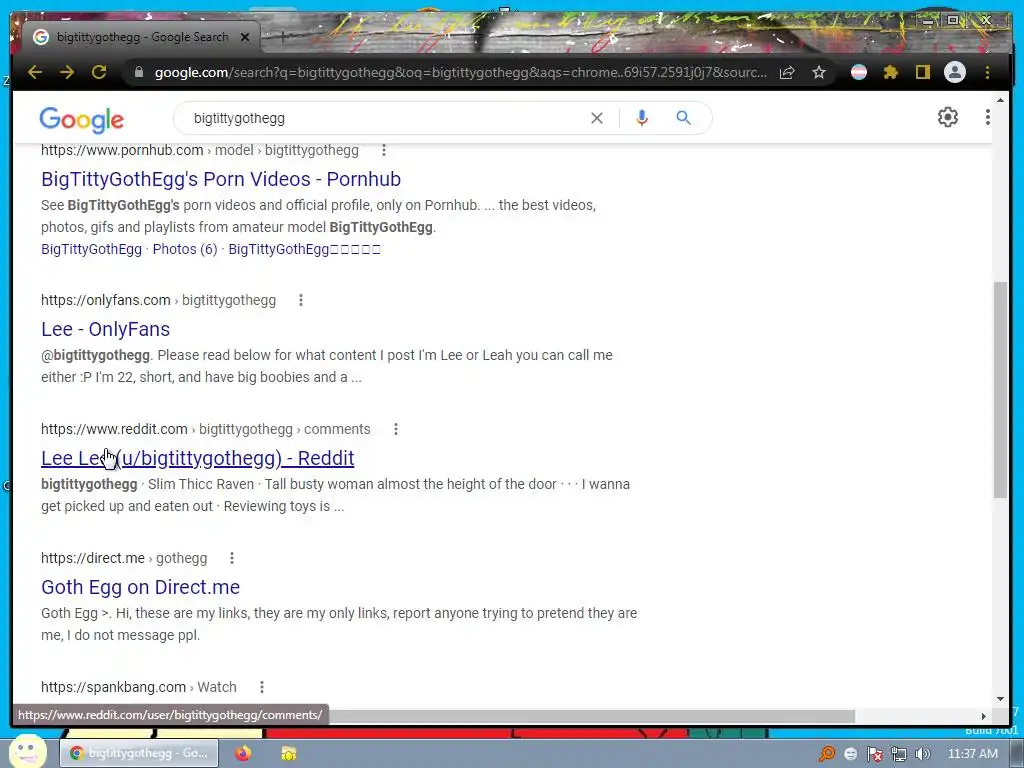
Task: Open 'Goth Egg on Direct.me' result
Action: tap(140, 587)
